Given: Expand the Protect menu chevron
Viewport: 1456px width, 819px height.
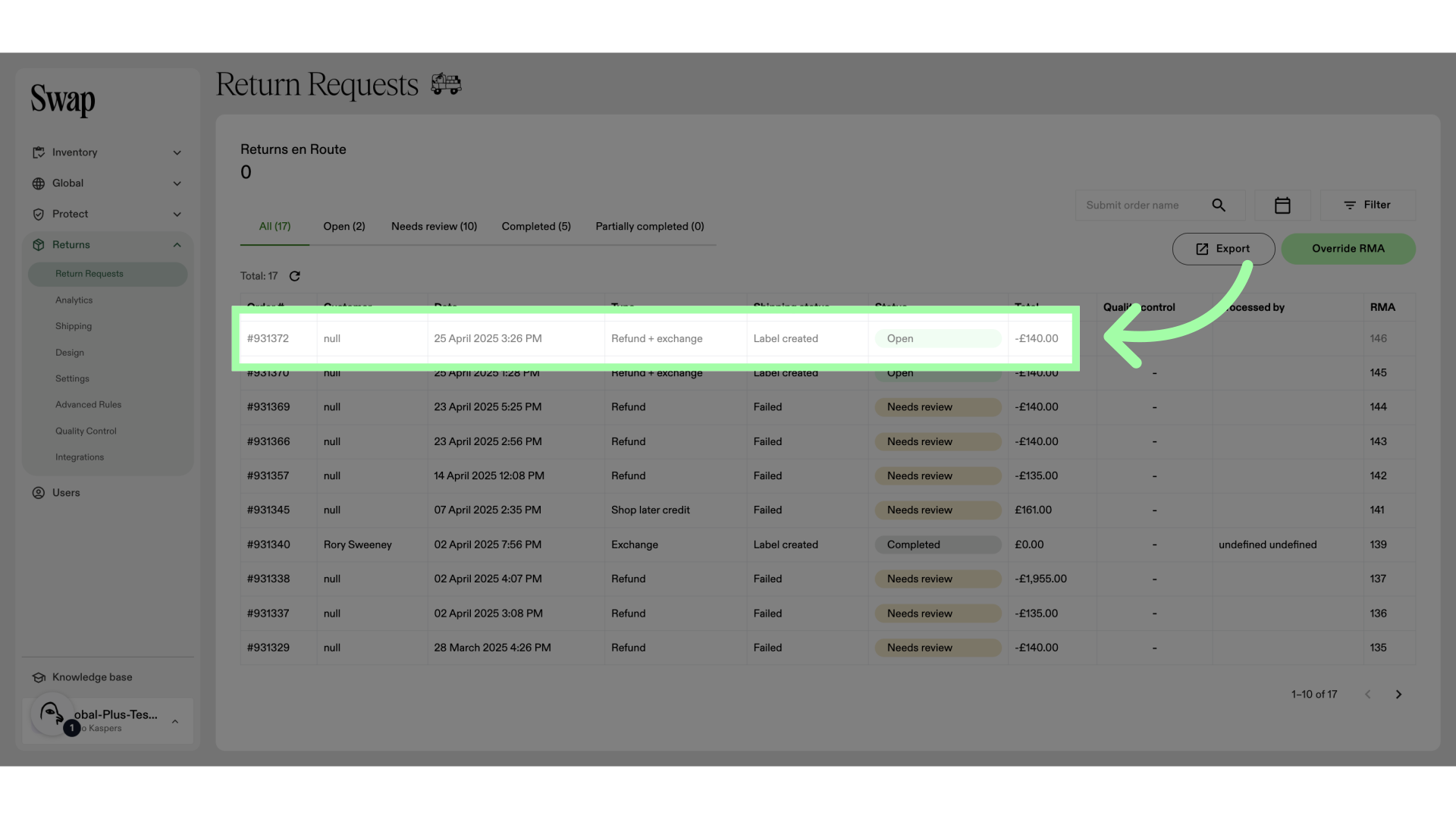Looking at the screenshot, I should 177,215.
